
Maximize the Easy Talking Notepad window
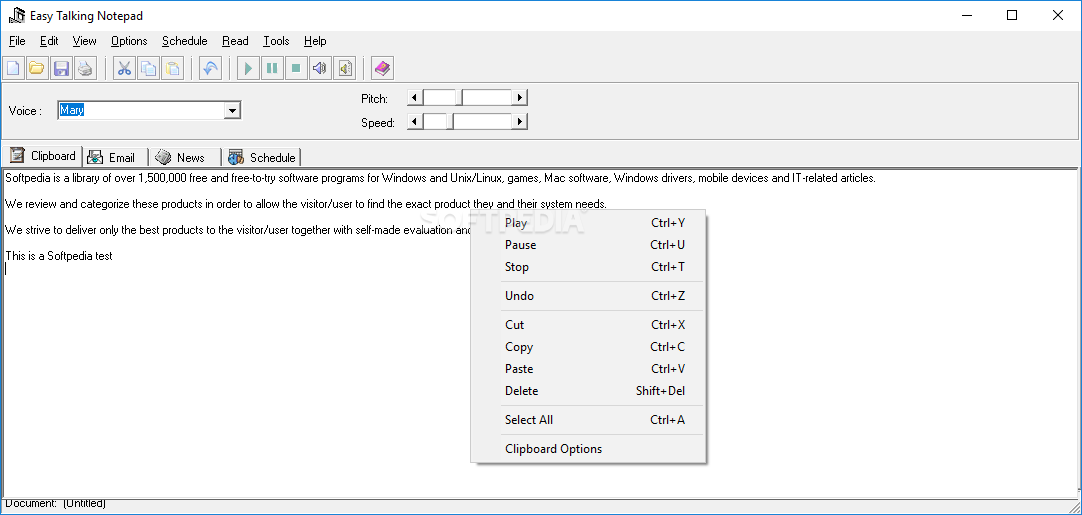tap(1012, 15)
